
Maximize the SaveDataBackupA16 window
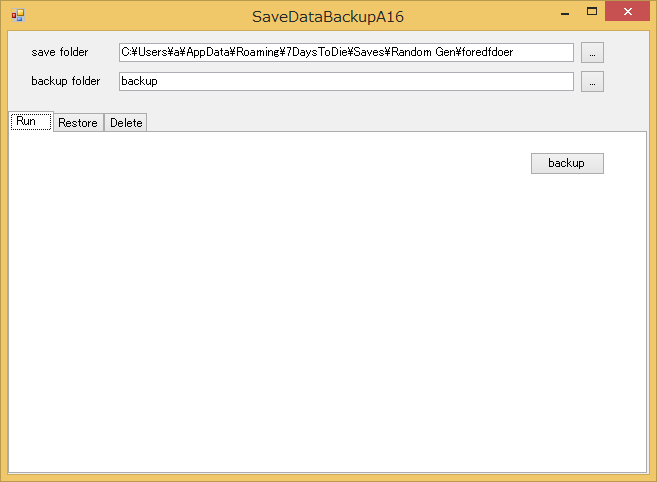pyautogui.click(x=592, y=12)
